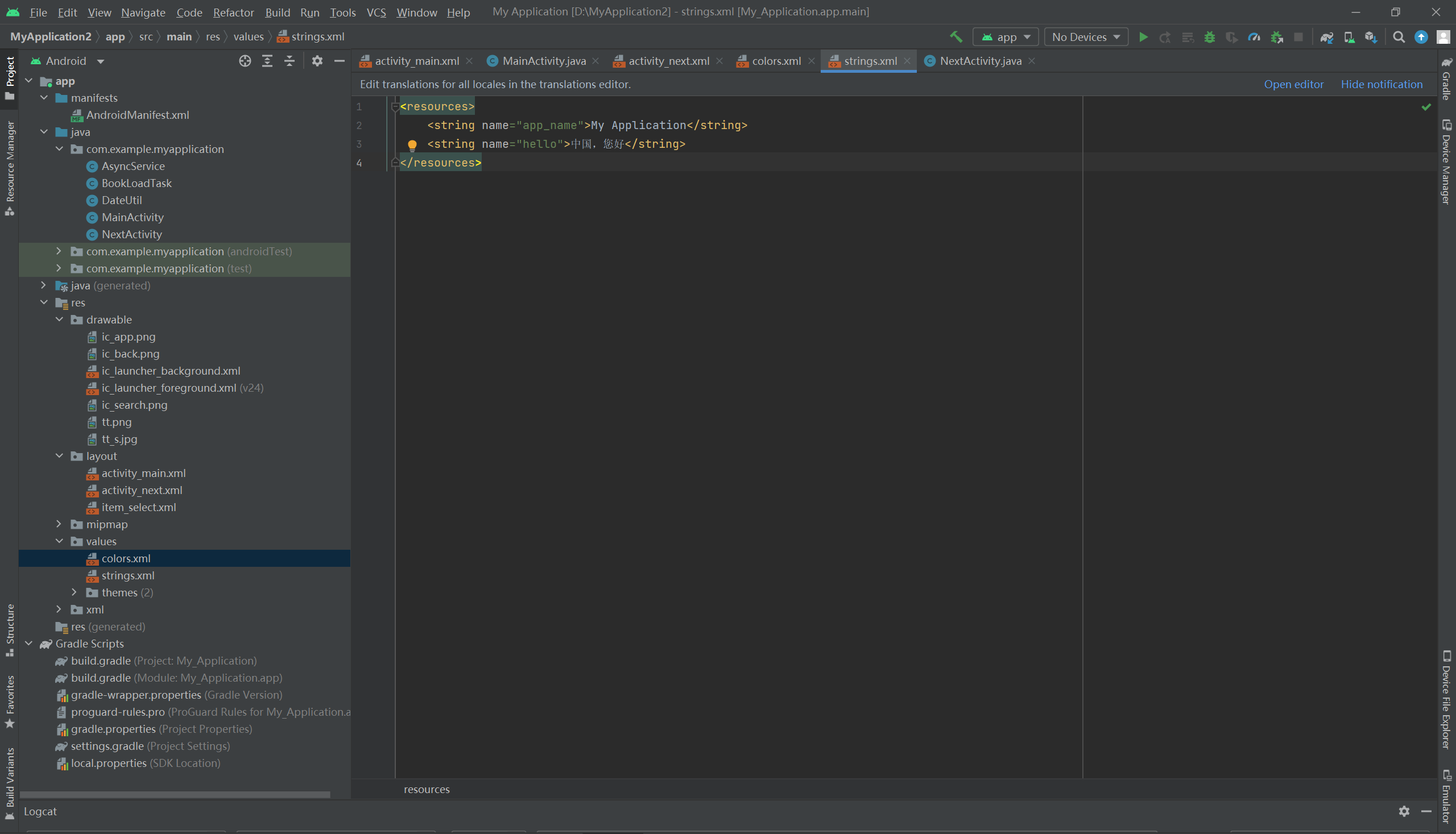Open the No Devices dropdown
This screenshot has height=834, width=1456.
click(x=1085, y=37)
